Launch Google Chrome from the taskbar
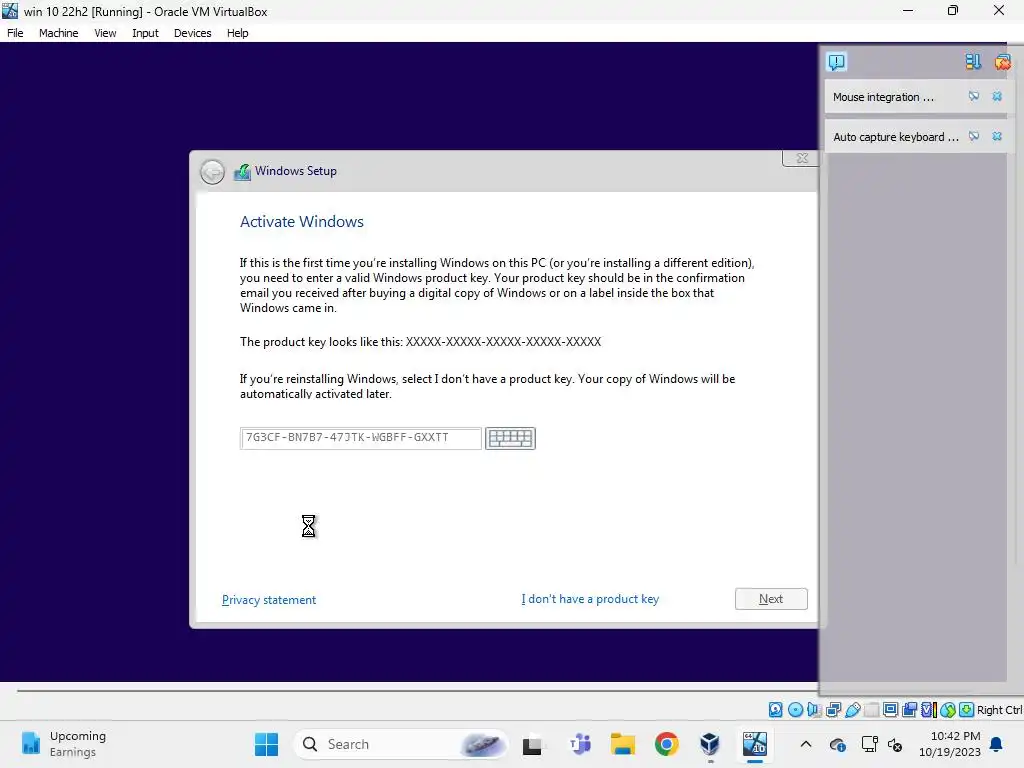 (x=666, y=744)
